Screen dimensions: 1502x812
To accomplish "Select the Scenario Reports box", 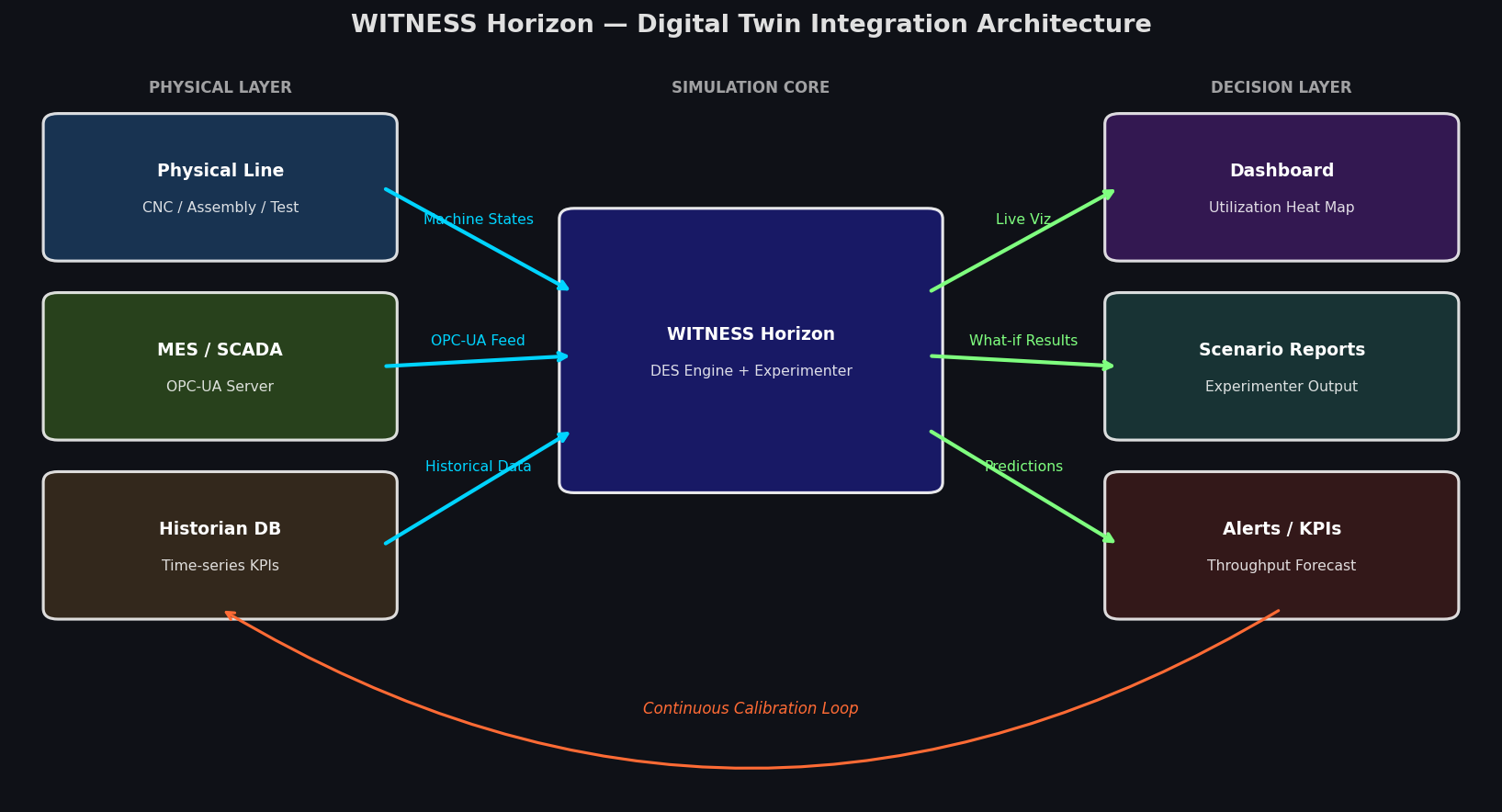I will coord(1282,367).
